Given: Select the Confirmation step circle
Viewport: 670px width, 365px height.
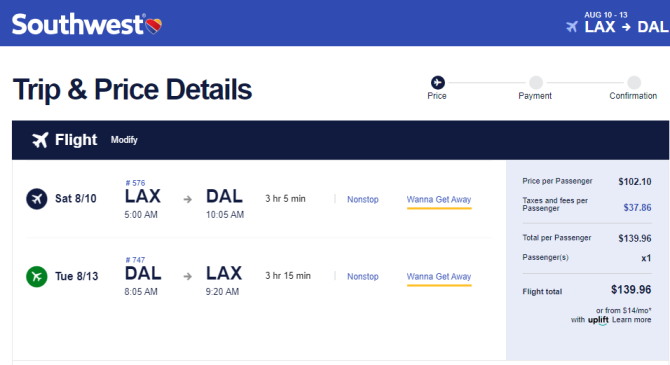Looking at the screenshot, I should pyautogui.click(x=634, y=82).
